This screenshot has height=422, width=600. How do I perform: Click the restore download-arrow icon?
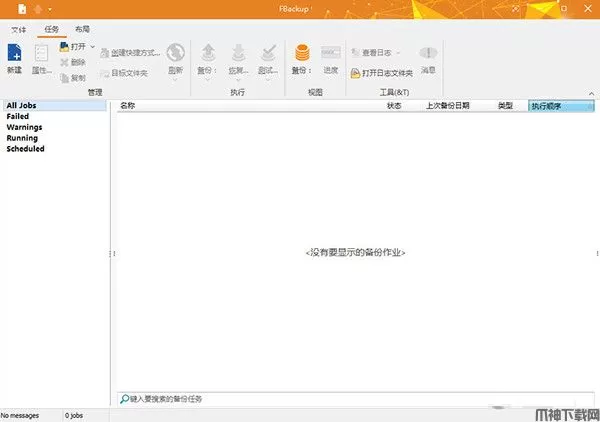tap(238, 53)
